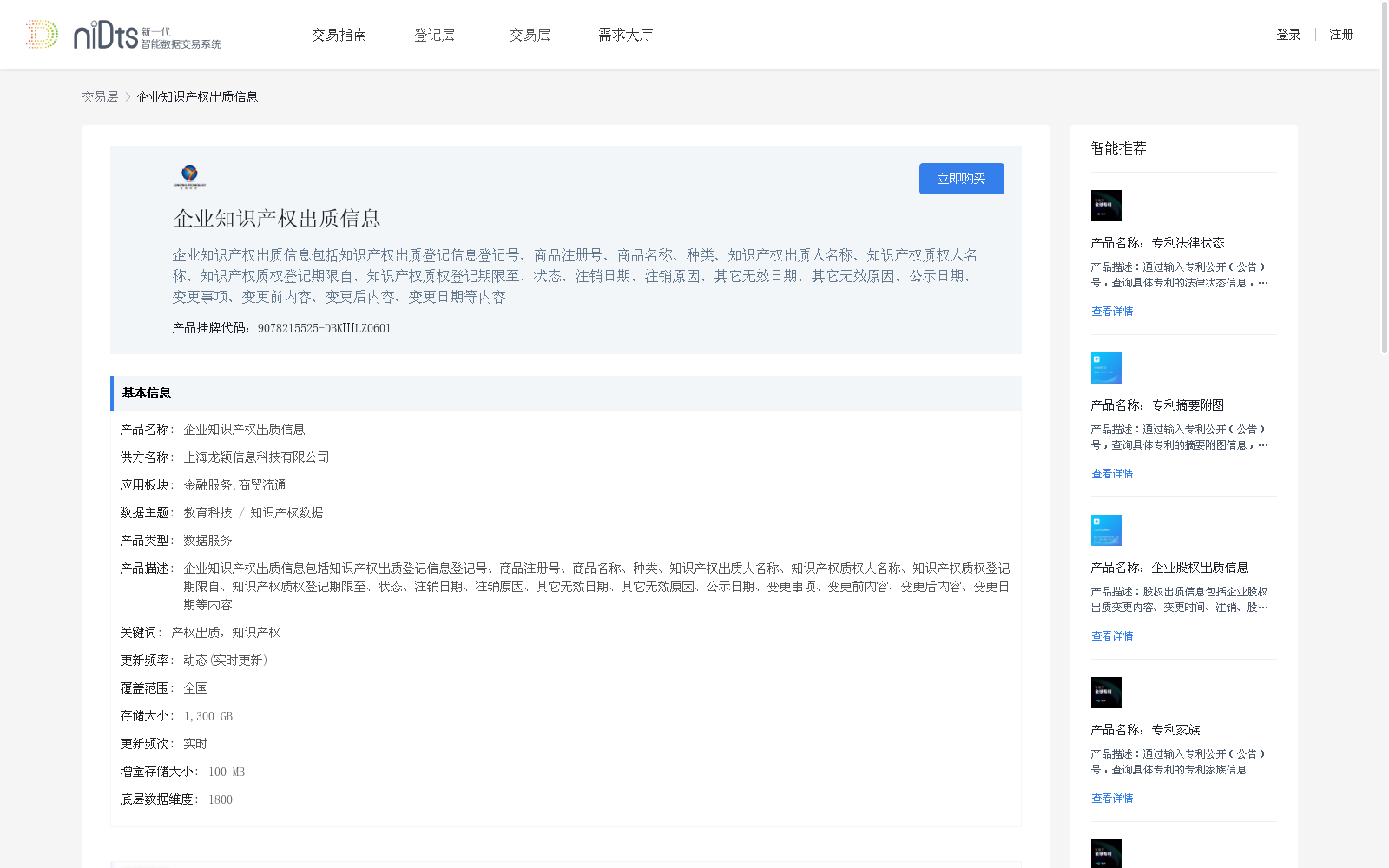1389x868 pixels.
Task: Click keywords value 产权出质，知识产权
Action: click(226, 633)
